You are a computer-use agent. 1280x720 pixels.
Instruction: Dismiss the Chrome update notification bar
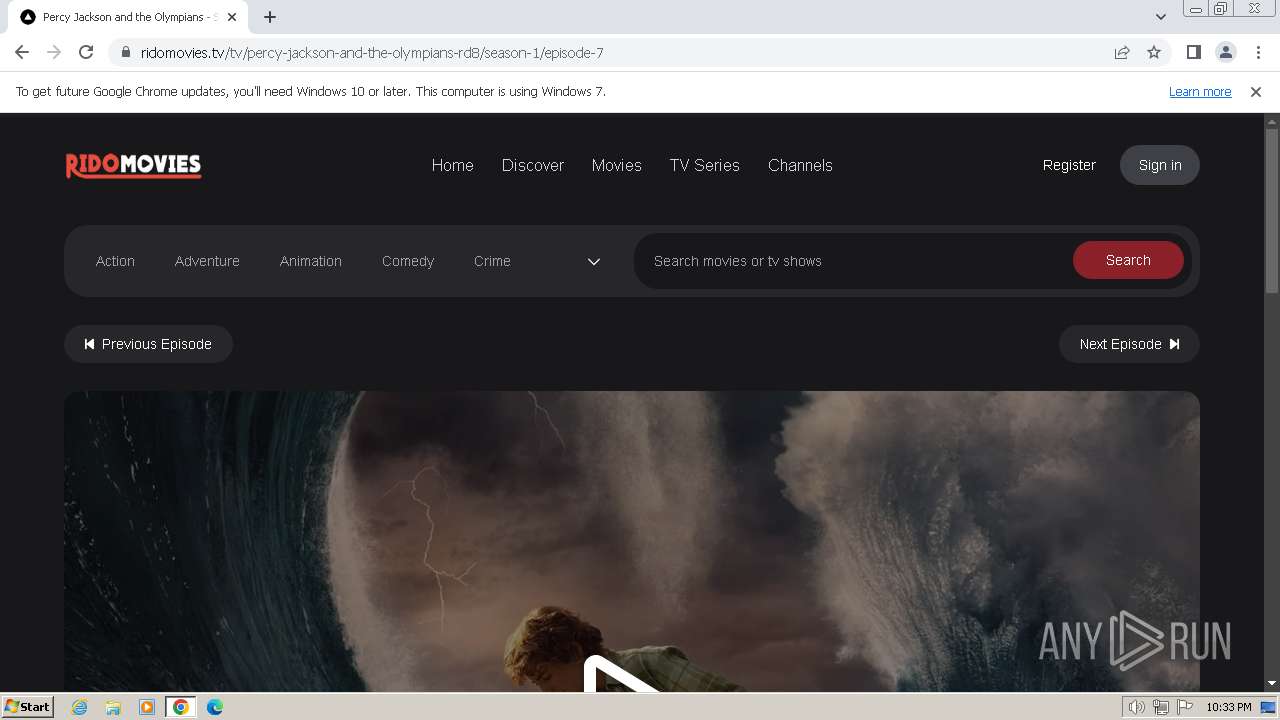coord(1256,91)
